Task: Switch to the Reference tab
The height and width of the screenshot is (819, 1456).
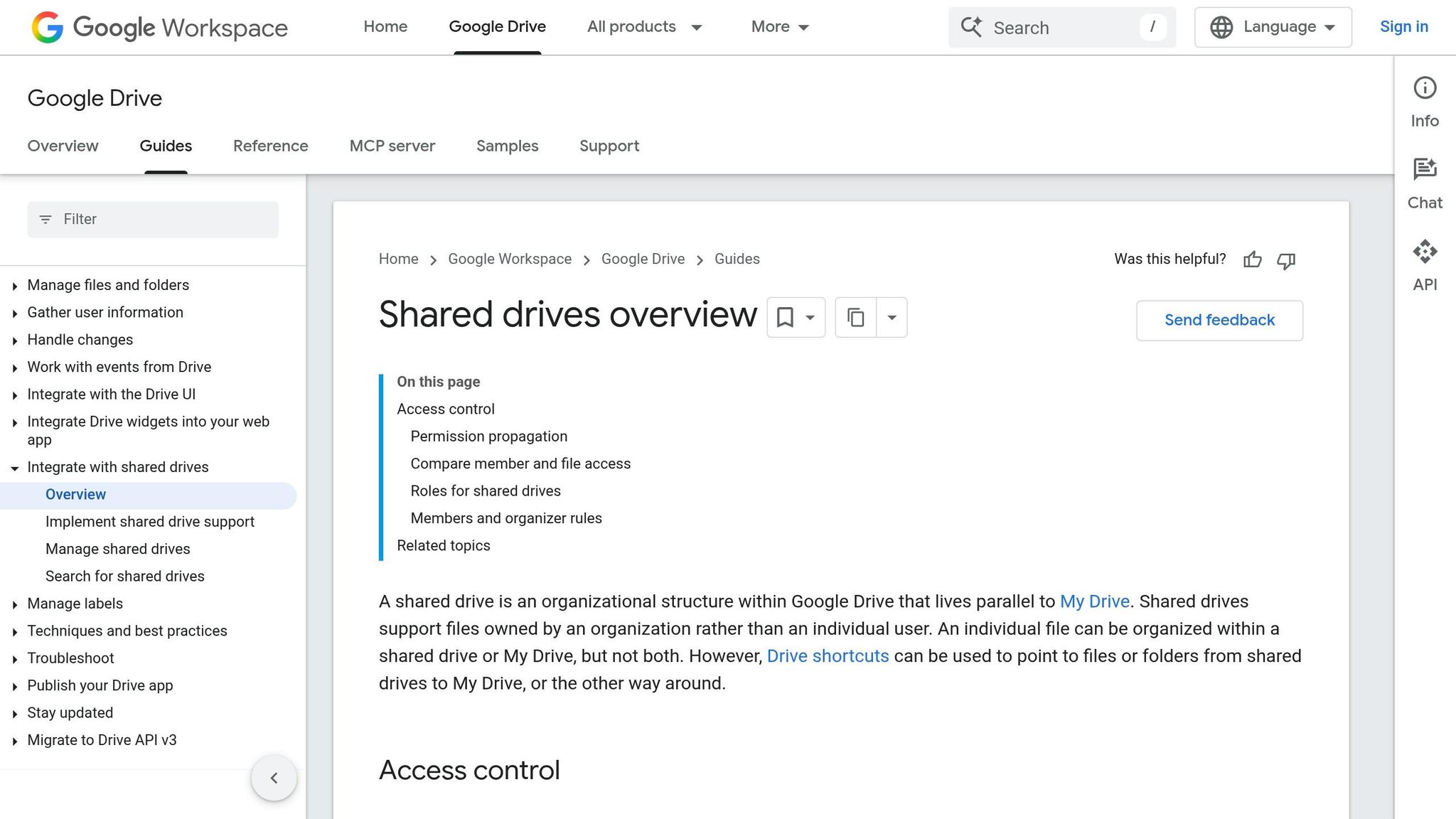Action: coord(270,146)
